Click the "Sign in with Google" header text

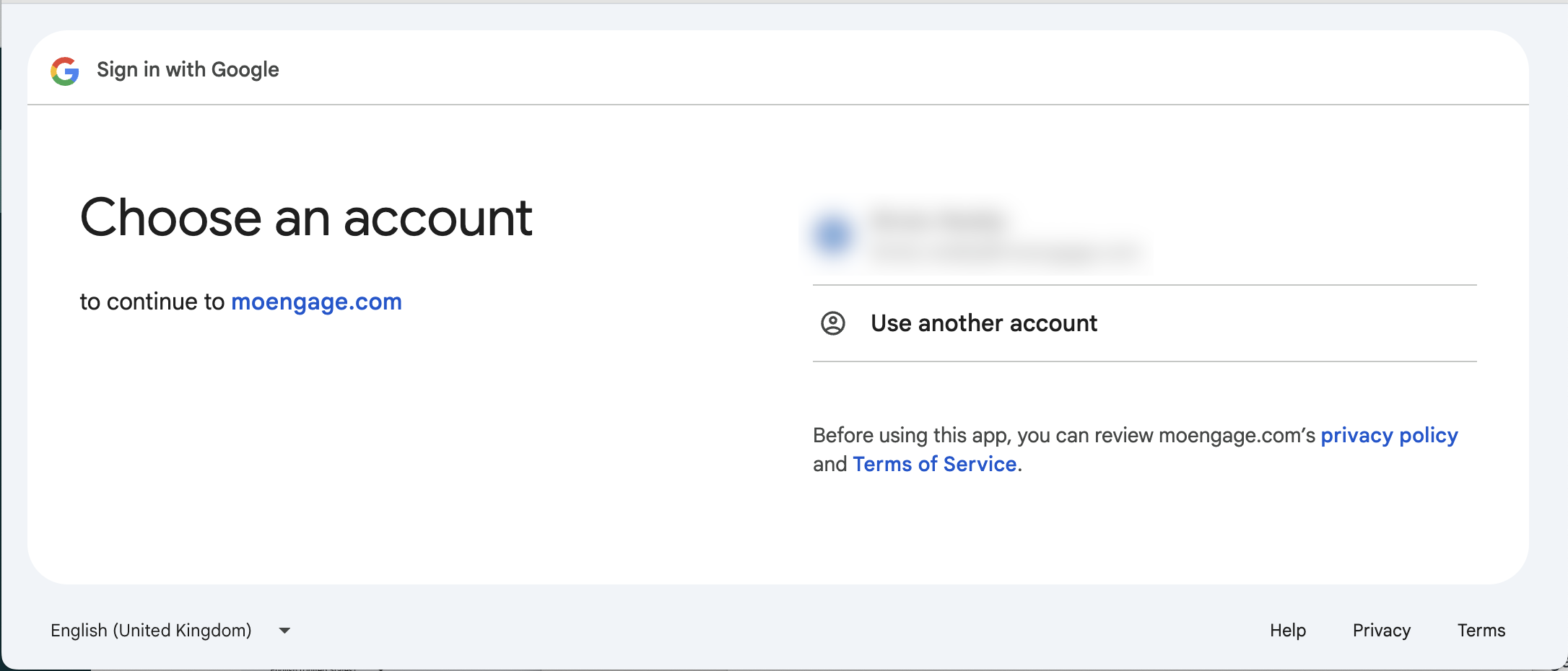[188, 70]
